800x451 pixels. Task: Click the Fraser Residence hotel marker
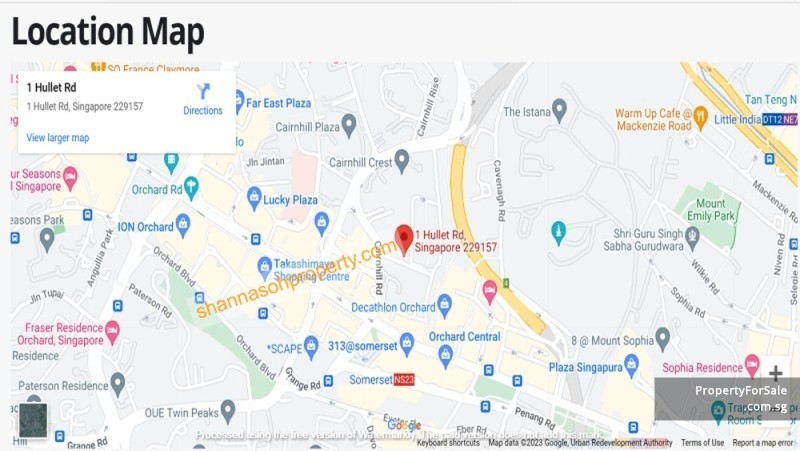[x=112, y=332]
